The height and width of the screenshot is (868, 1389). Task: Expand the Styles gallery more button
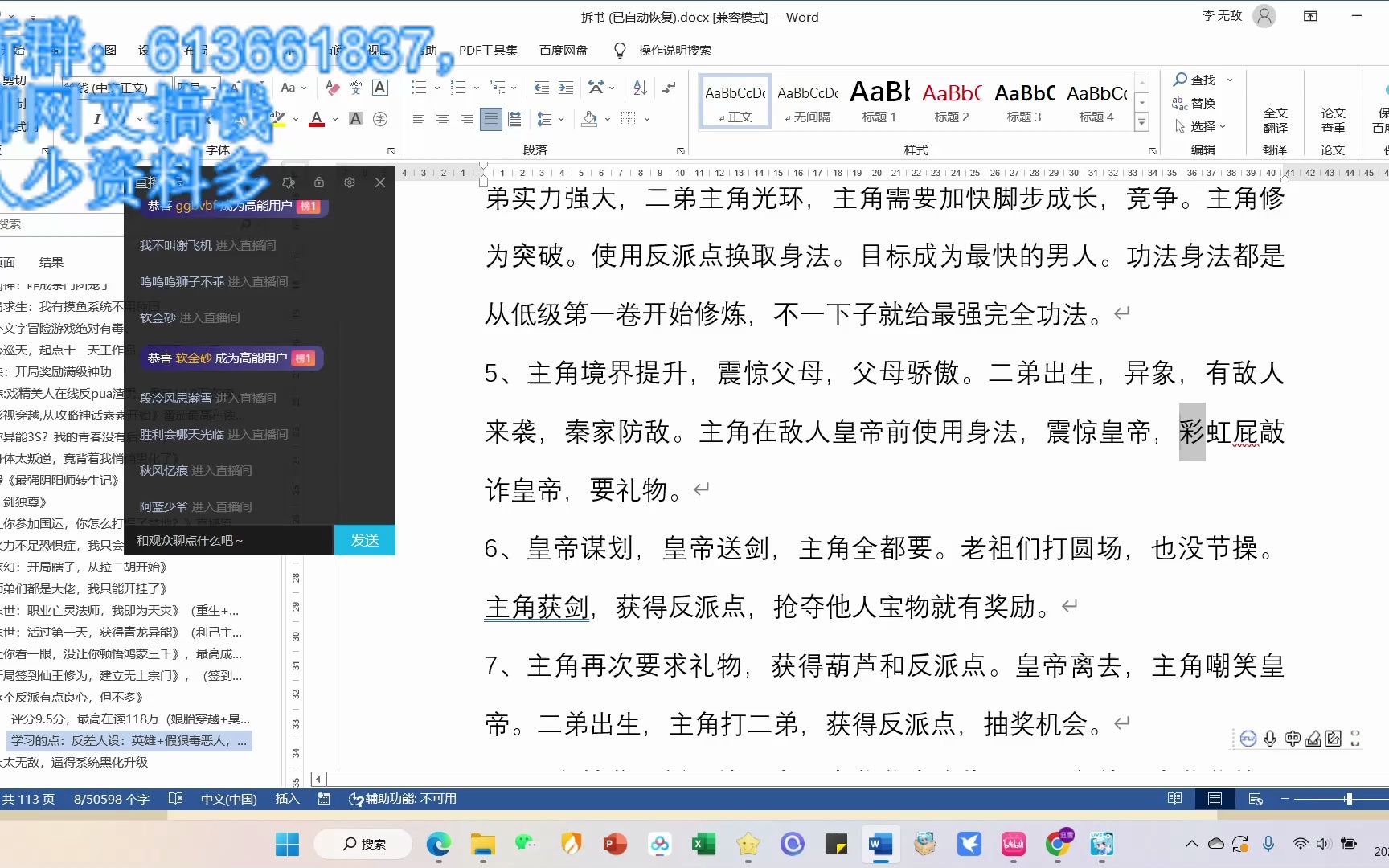tap(1141, 122)
